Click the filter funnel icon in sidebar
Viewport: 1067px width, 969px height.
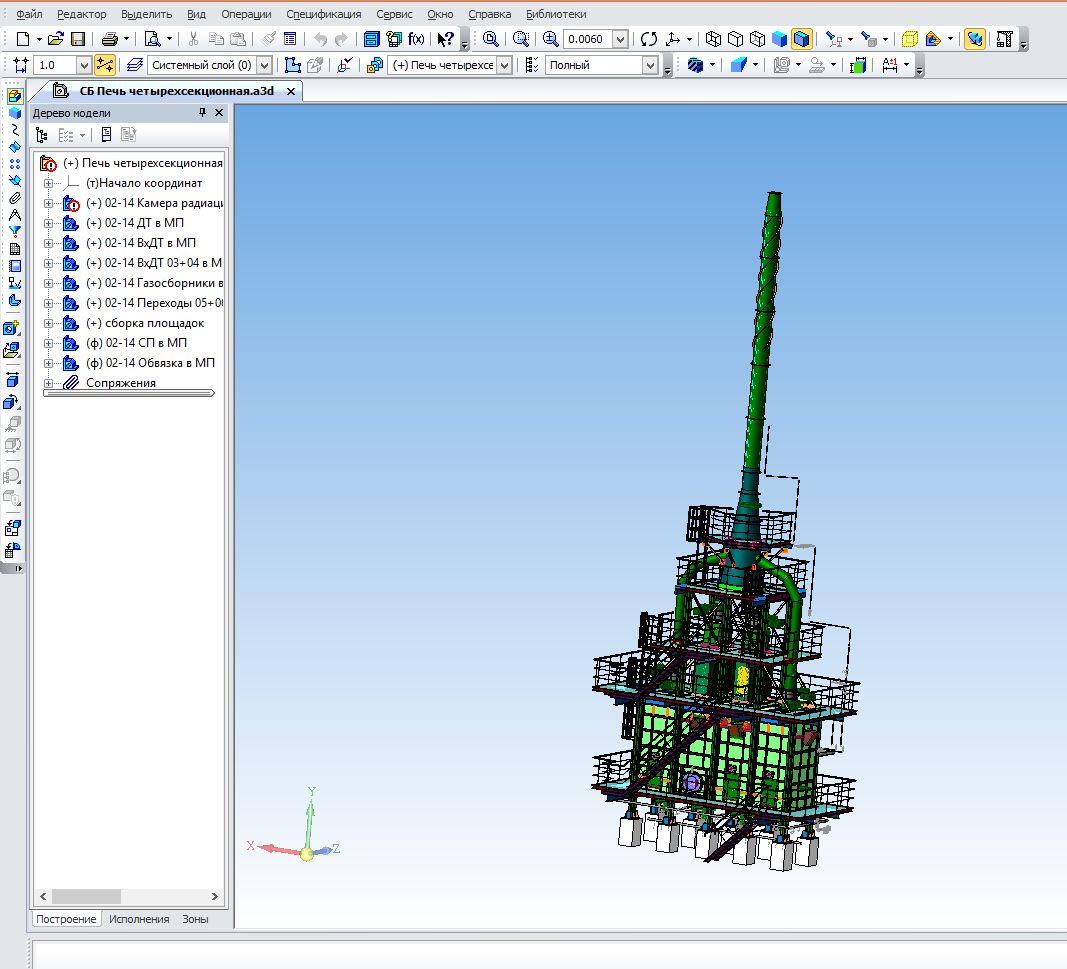pos(14,231)
